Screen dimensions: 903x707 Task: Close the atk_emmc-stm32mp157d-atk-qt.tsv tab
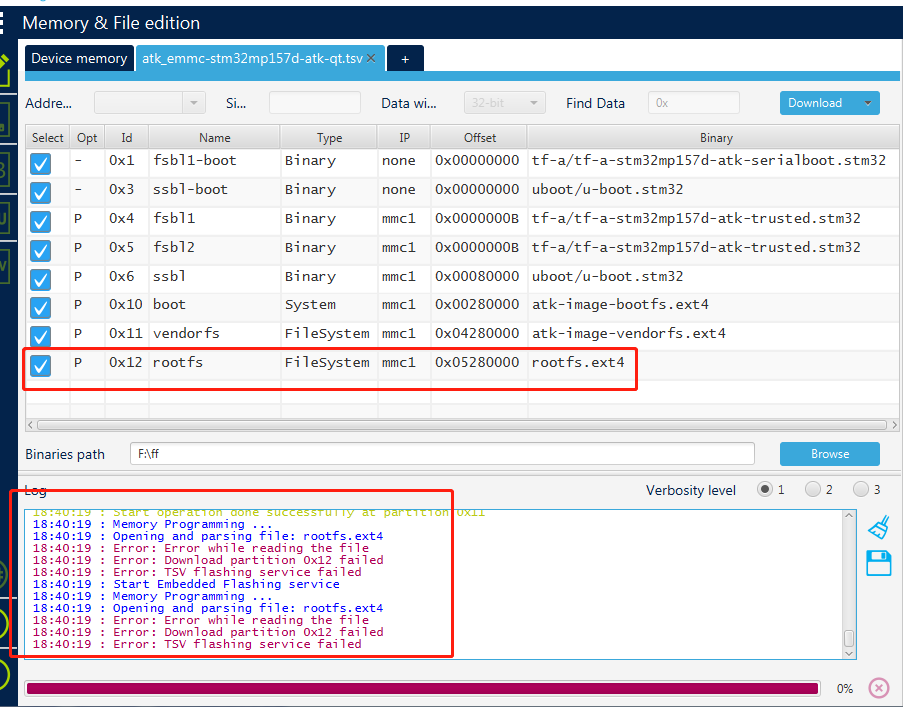pyautogui.click(x=371, y=58)
